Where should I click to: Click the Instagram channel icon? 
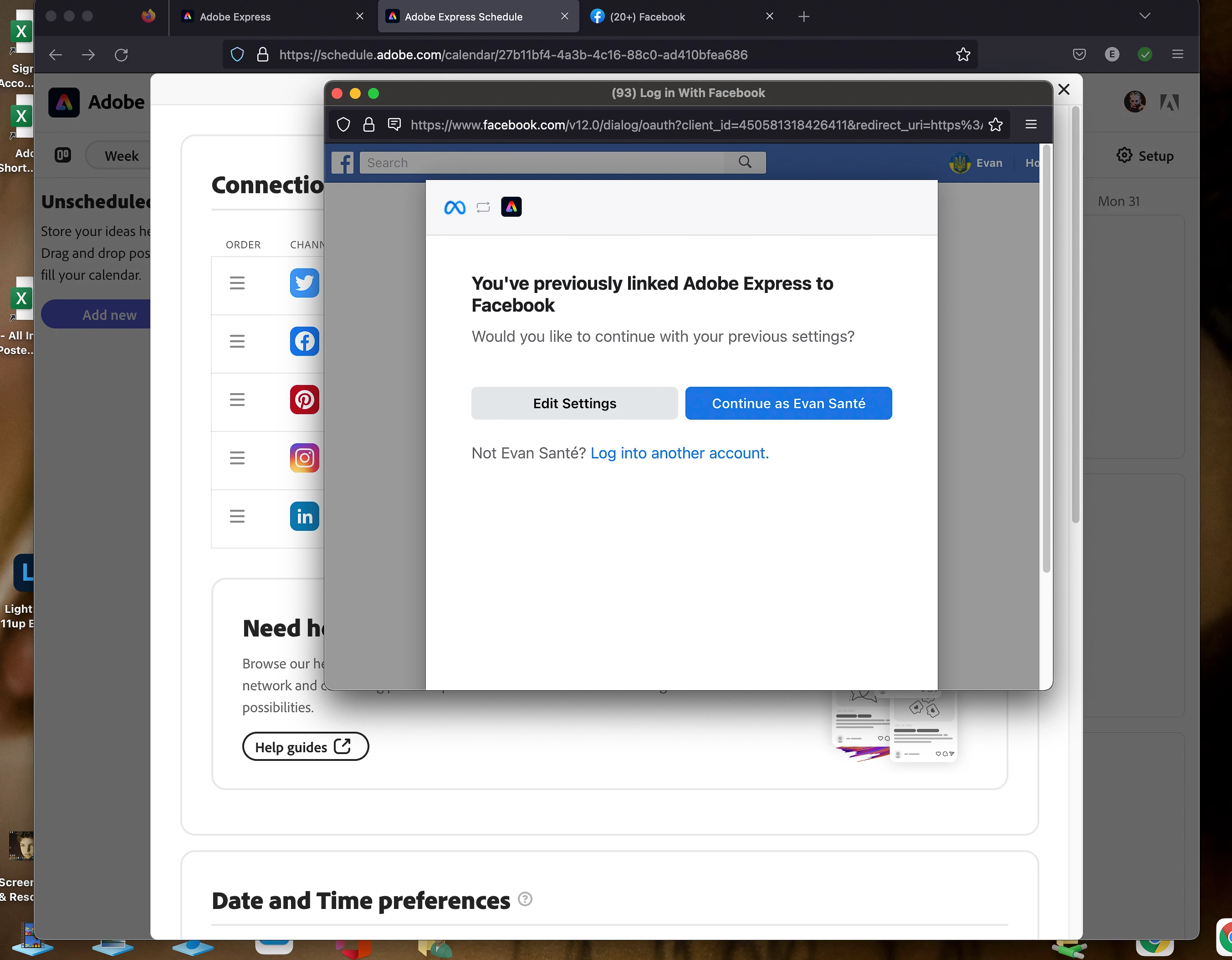tap(304, 458)
